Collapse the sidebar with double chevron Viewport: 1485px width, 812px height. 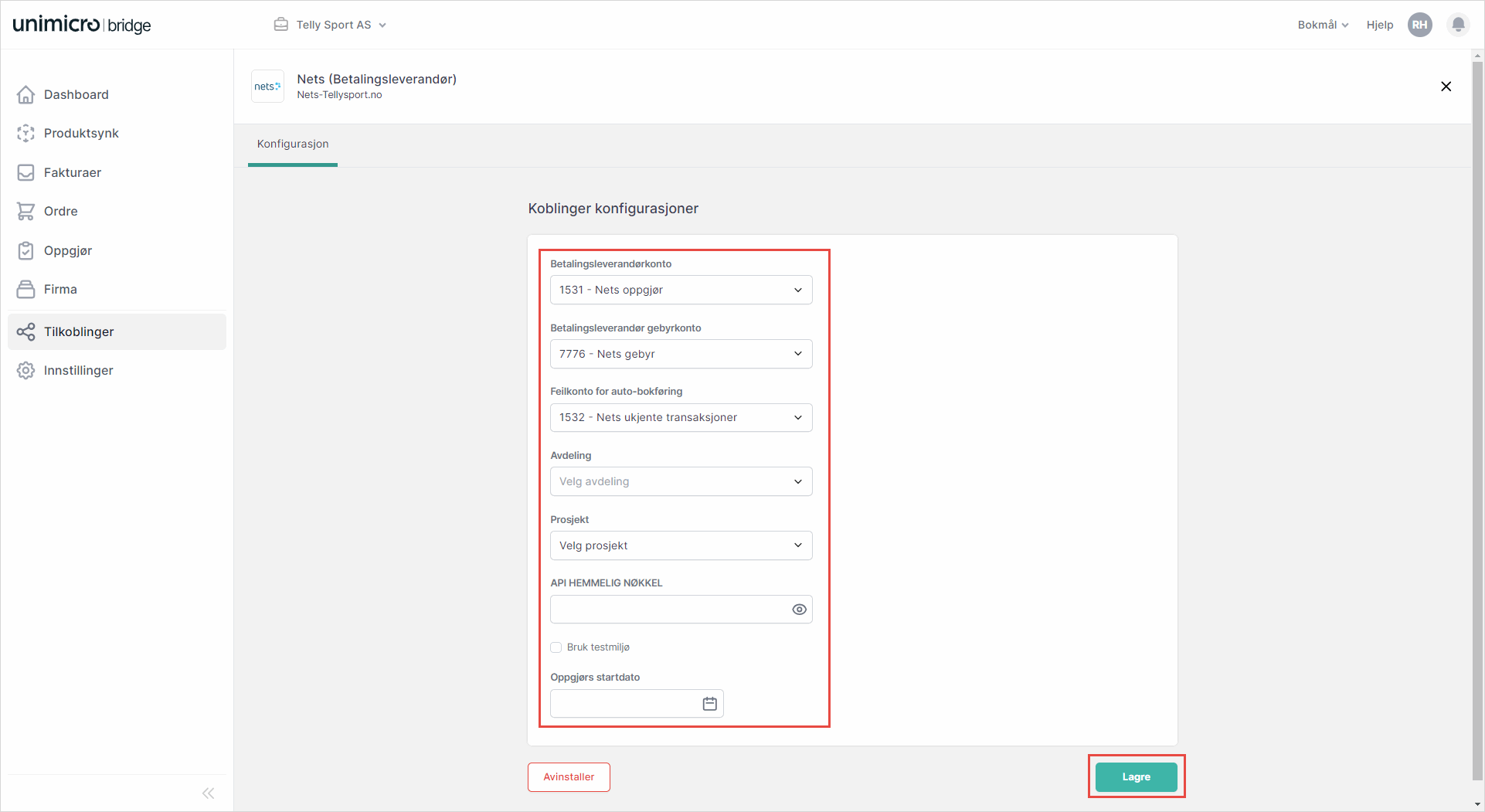208,793
